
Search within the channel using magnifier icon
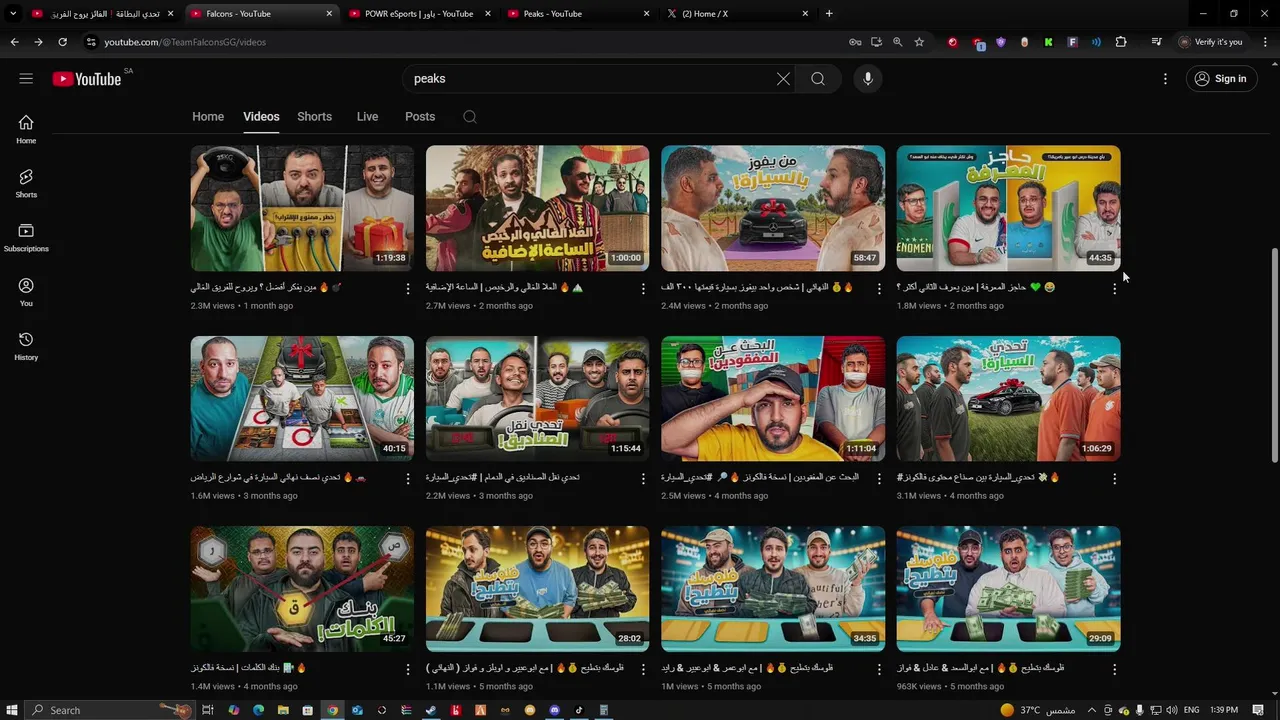click(470, 117)
